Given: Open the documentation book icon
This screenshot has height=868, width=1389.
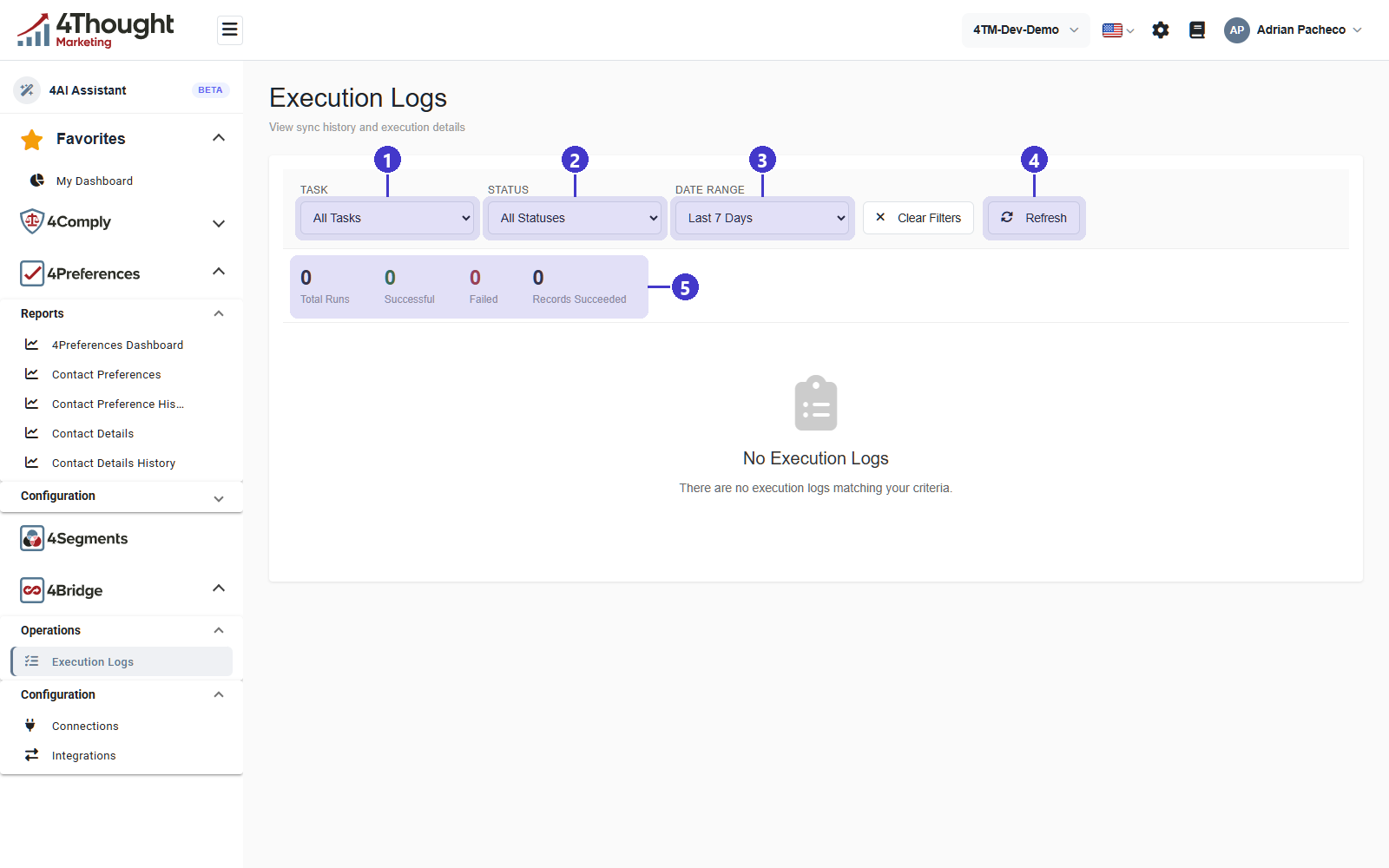Looking at the screenshot, I should click(x=1197, y=30).
